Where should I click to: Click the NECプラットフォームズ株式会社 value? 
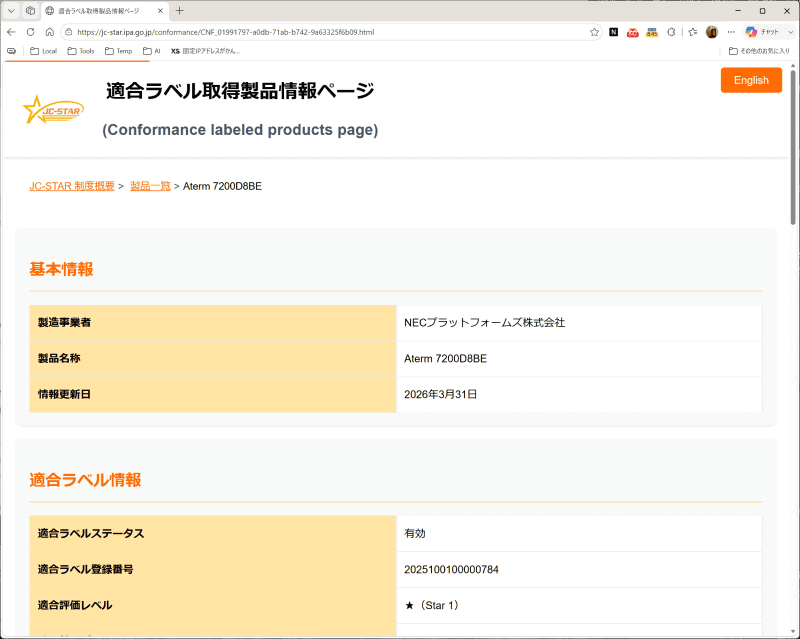click(485, 323)
